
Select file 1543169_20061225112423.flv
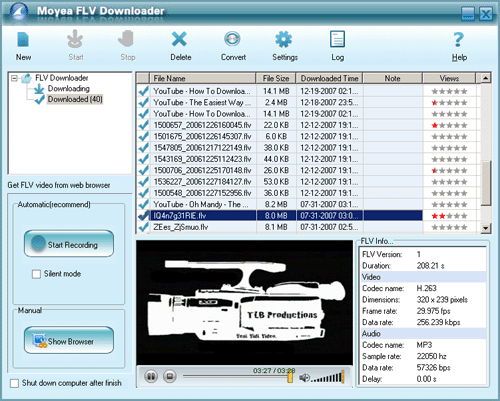pos(202,159)
